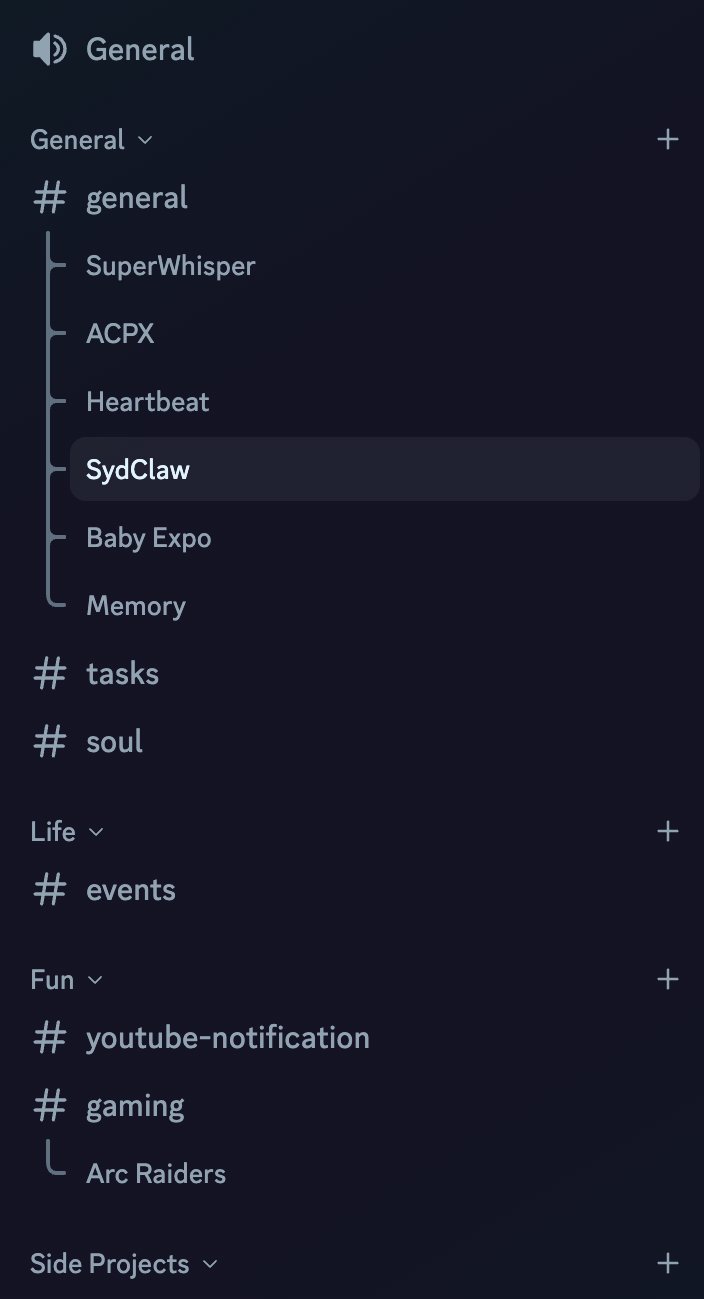This screenshot has width=704, height=1299.
Task: Open the SydClaw thread
Action: click(x=137, y=469)
